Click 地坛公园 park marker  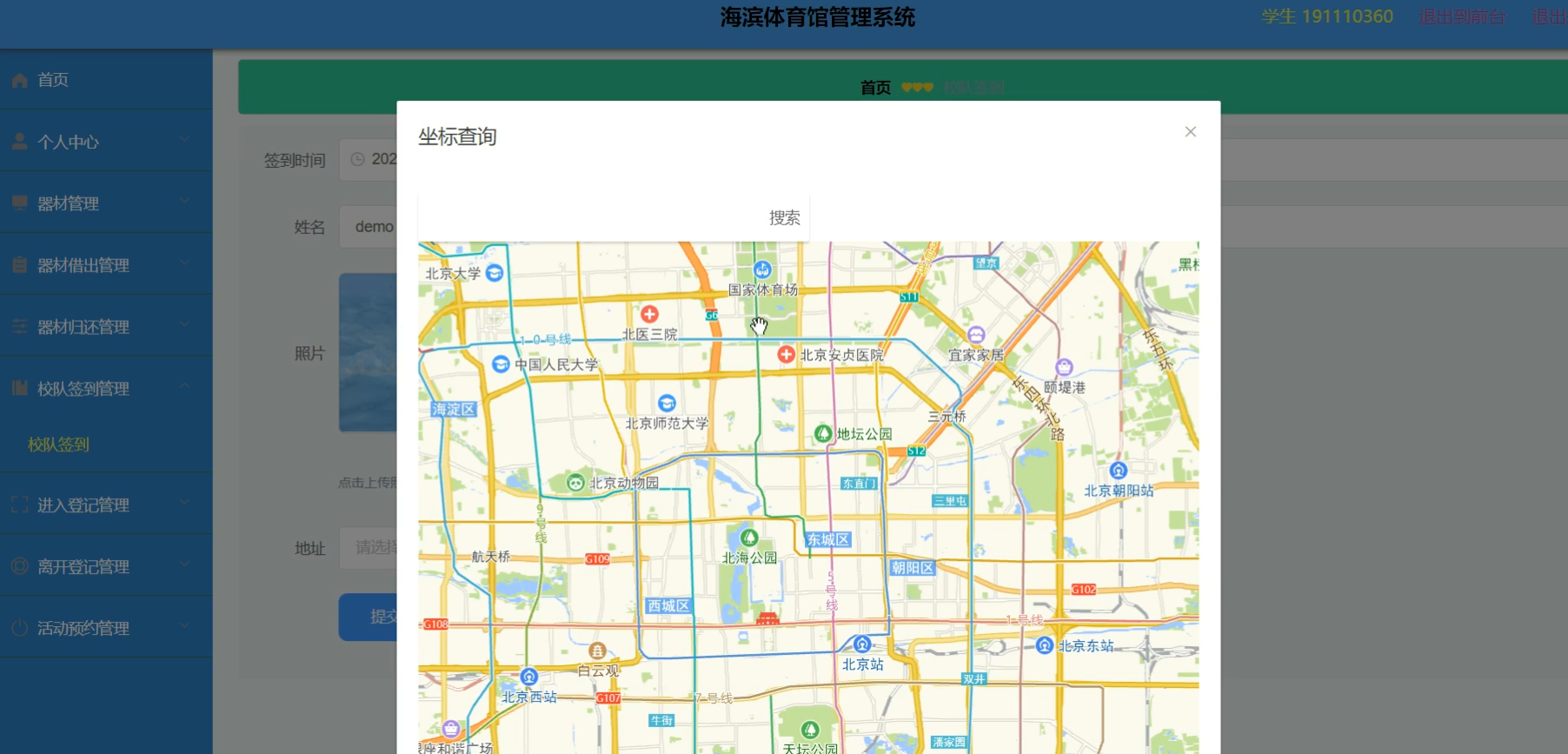tap(822, 433)
